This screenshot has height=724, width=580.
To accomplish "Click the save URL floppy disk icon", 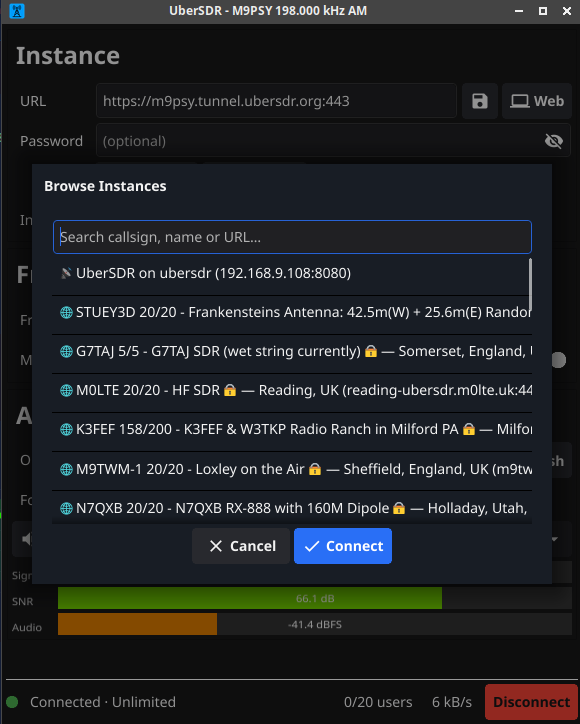I will click(x=480, y=101).
